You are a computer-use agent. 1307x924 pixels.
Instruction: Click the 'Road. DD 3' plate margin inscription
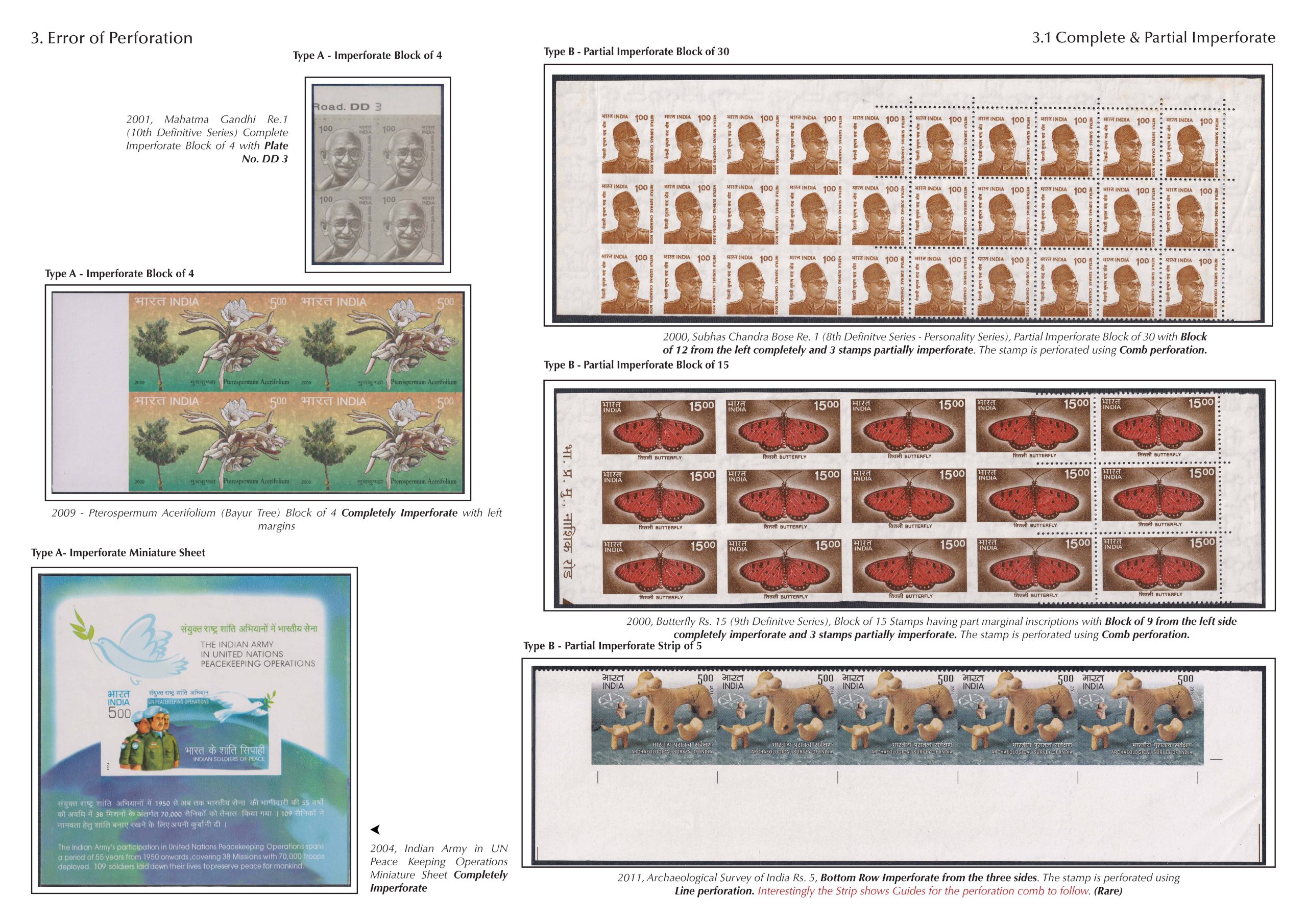click(347, 107)
